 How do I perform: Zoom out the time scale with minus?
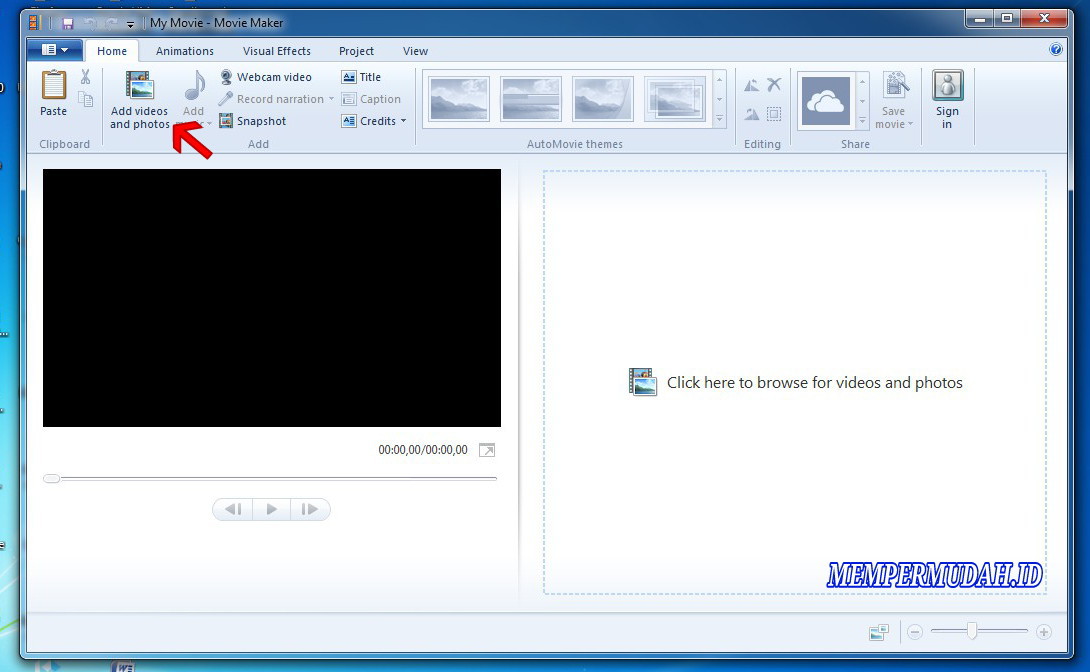click(915, 632)
